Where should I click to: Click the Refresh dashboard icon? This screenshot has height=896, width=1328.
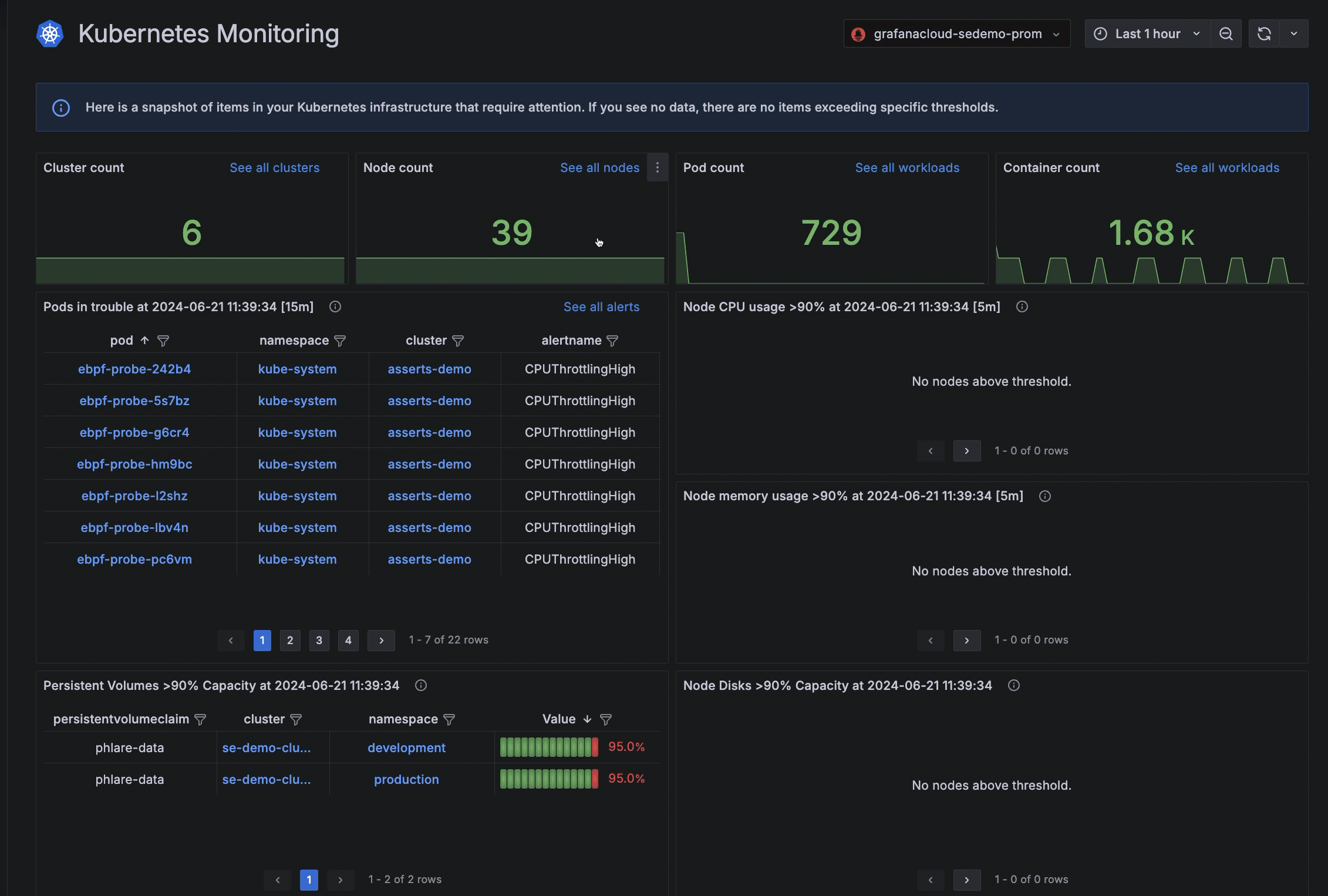click(1263, 33)
